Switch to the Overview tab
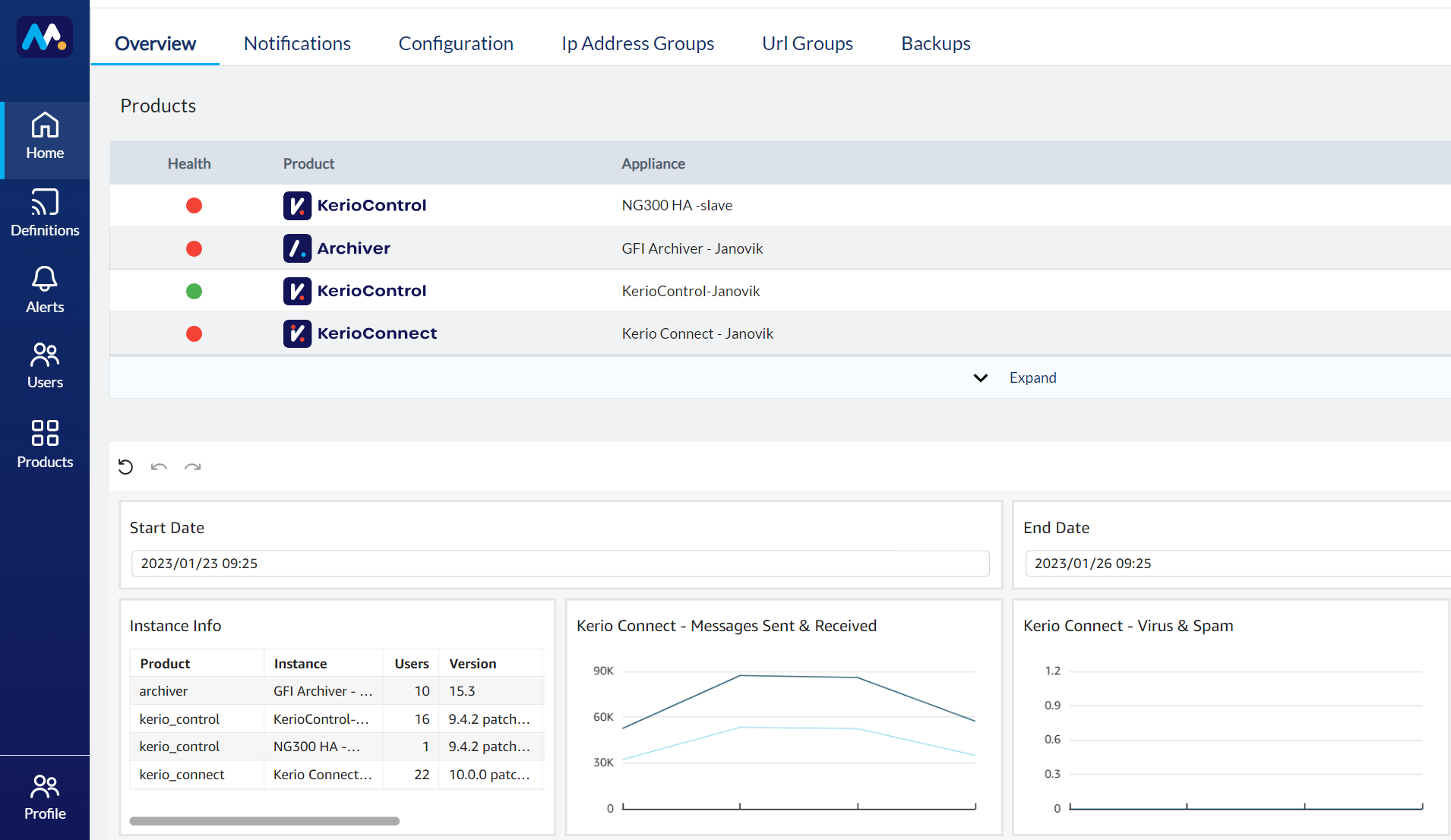The image size is (1451, 840). pos(155,43)
